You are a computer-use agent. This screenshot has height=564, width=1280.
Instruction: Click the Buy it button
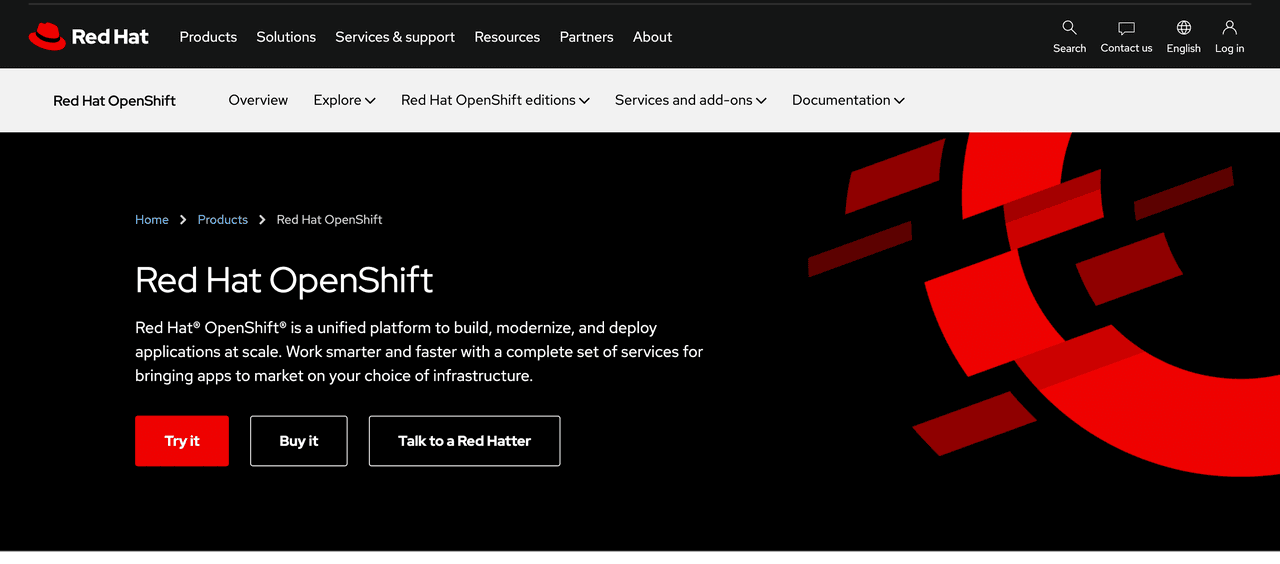299,441
